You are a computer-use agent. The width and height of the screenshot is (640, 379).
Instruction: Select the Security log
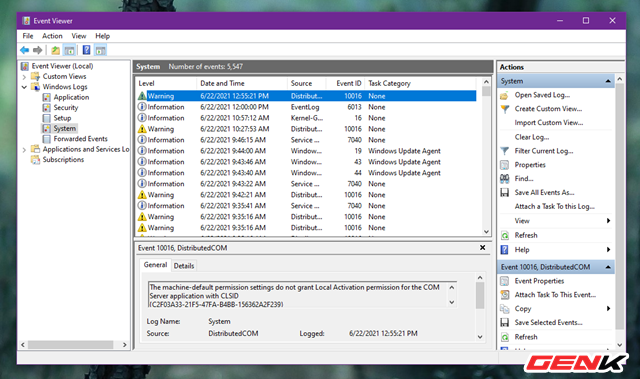click(65, 108)
